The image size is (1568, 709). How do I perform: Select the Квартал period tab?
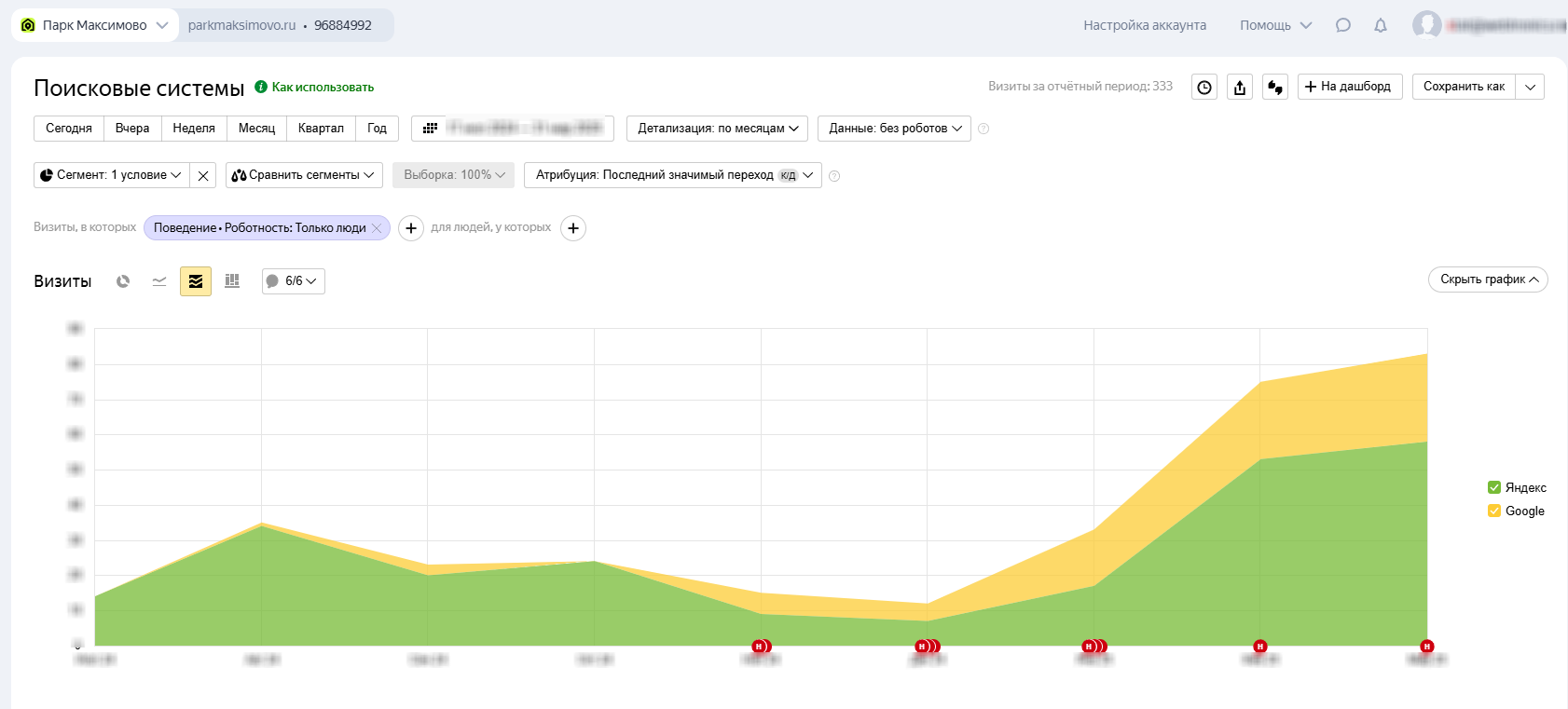(x=321, y=129)
